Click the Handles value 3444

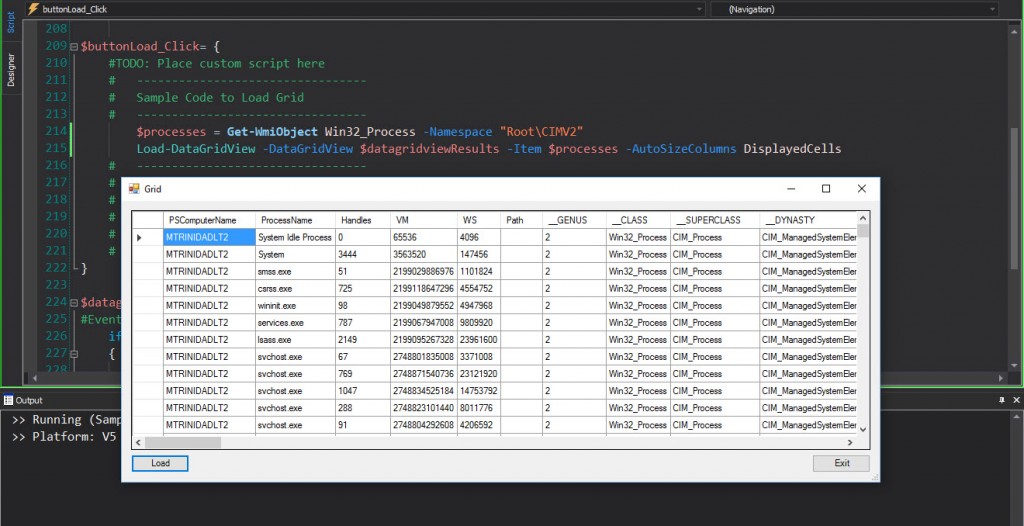click(362, 254)
